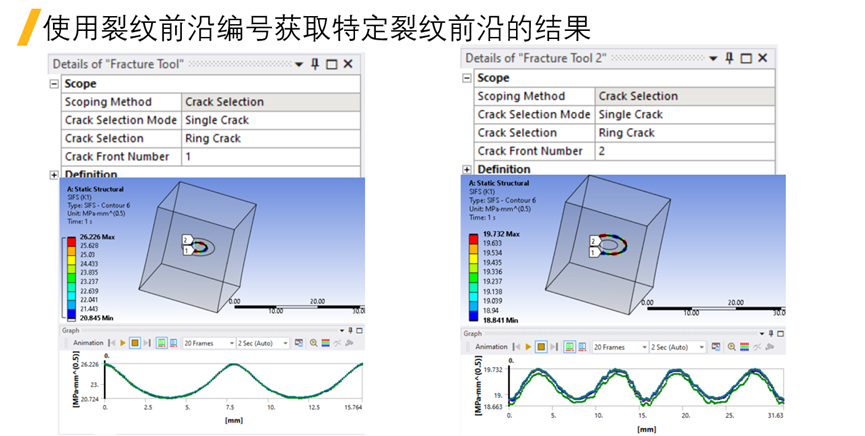This screenshot has height=436, width=865.
Task: Click Crack Front Number value 1
Action: click(271, 157)
